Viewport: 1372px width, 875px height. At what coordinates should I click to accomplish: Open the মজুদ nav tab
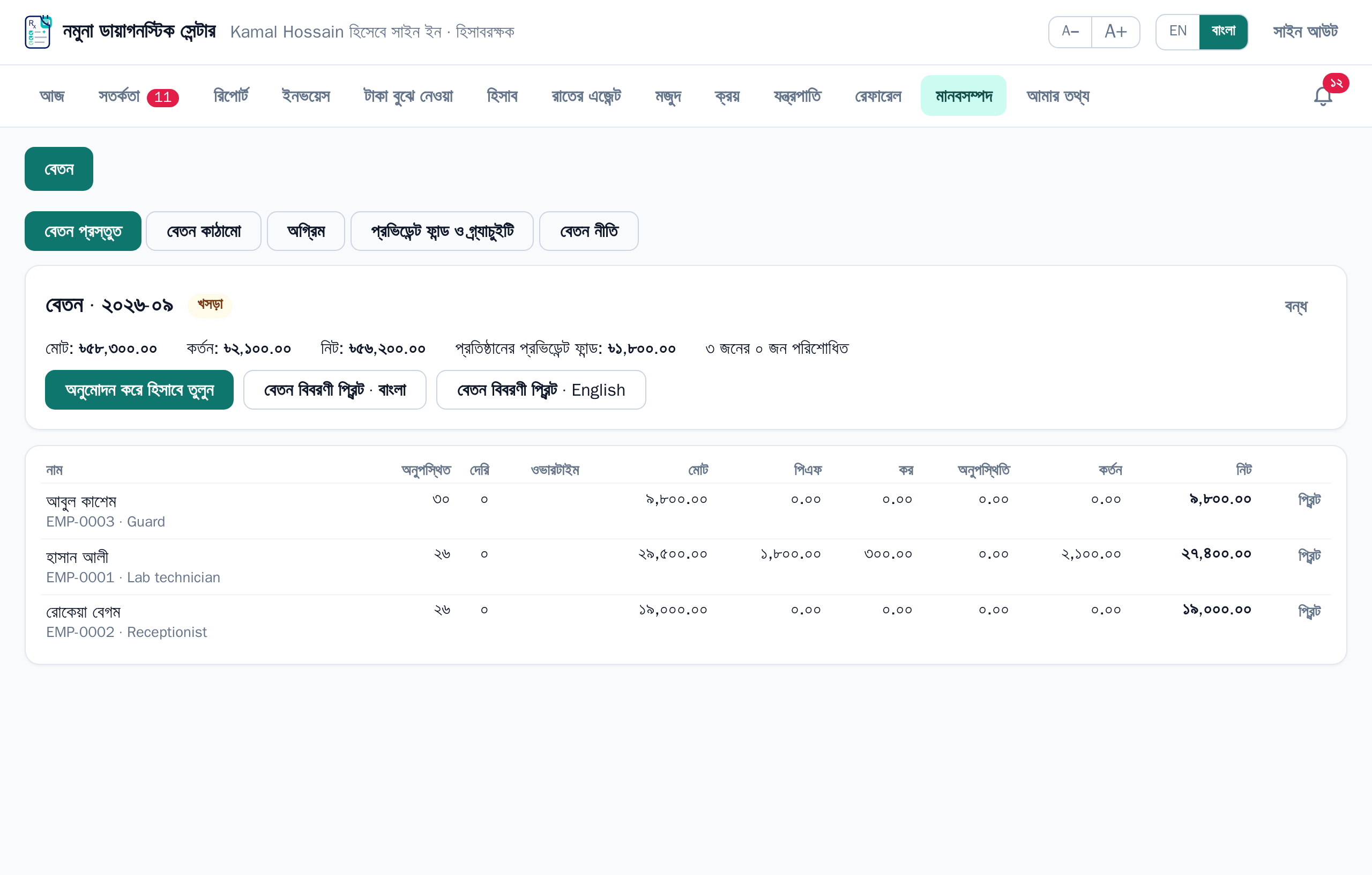click(668, 96)
